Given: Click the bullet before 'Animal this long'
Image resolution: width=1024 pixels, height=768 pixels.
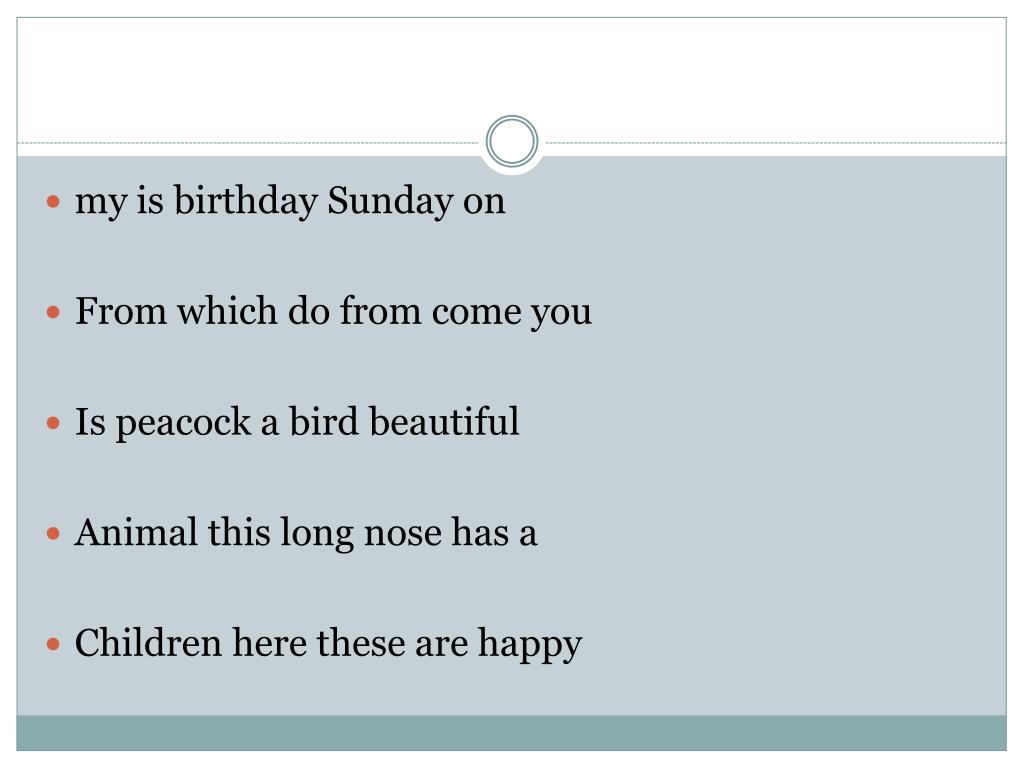Looking at the screenshot, I should coord(54,534).
